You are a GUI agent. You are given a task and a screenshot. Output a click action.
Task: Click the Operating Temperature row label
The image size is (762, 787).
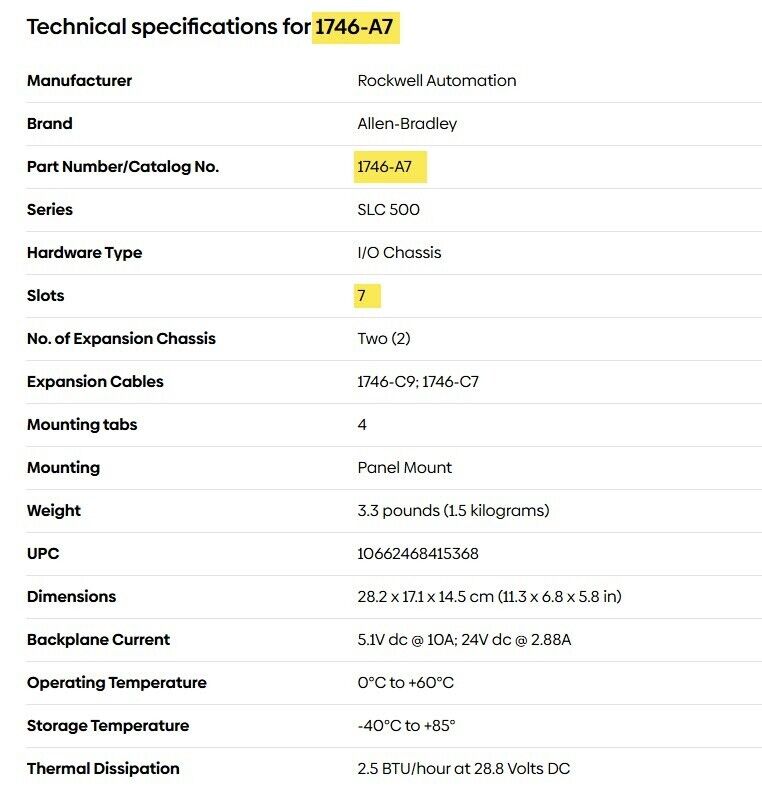pyautogui.click(x=117, y=683)
